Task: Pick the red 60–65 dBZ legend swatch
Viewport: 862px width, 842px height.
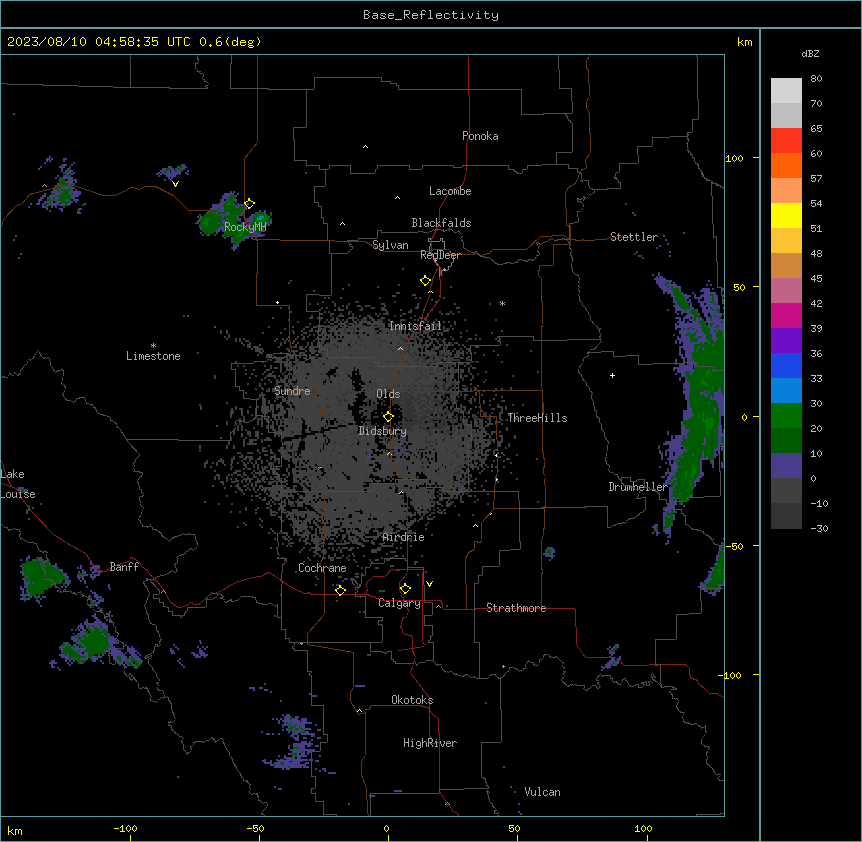Action: (786, 140)
